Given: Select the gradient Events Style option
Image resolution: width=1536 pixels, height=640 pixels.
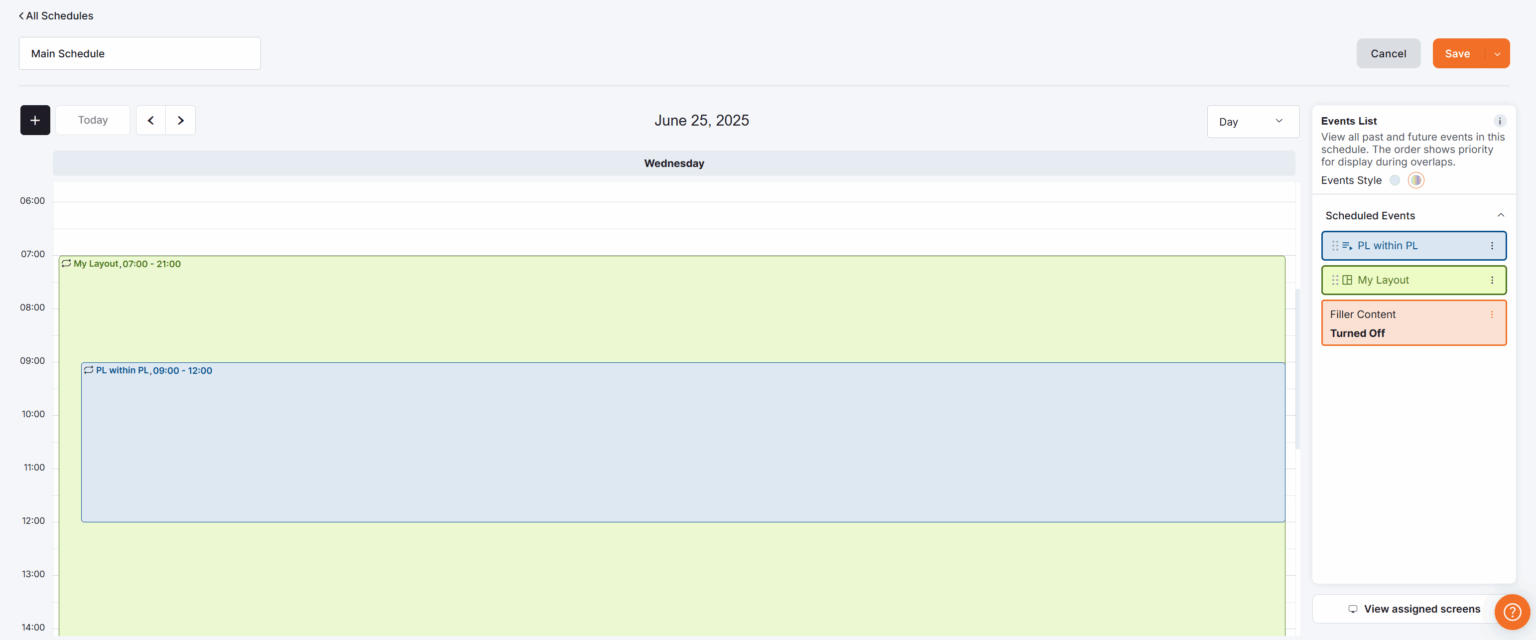Looking at the screenshot, I should click(1416, 180).
